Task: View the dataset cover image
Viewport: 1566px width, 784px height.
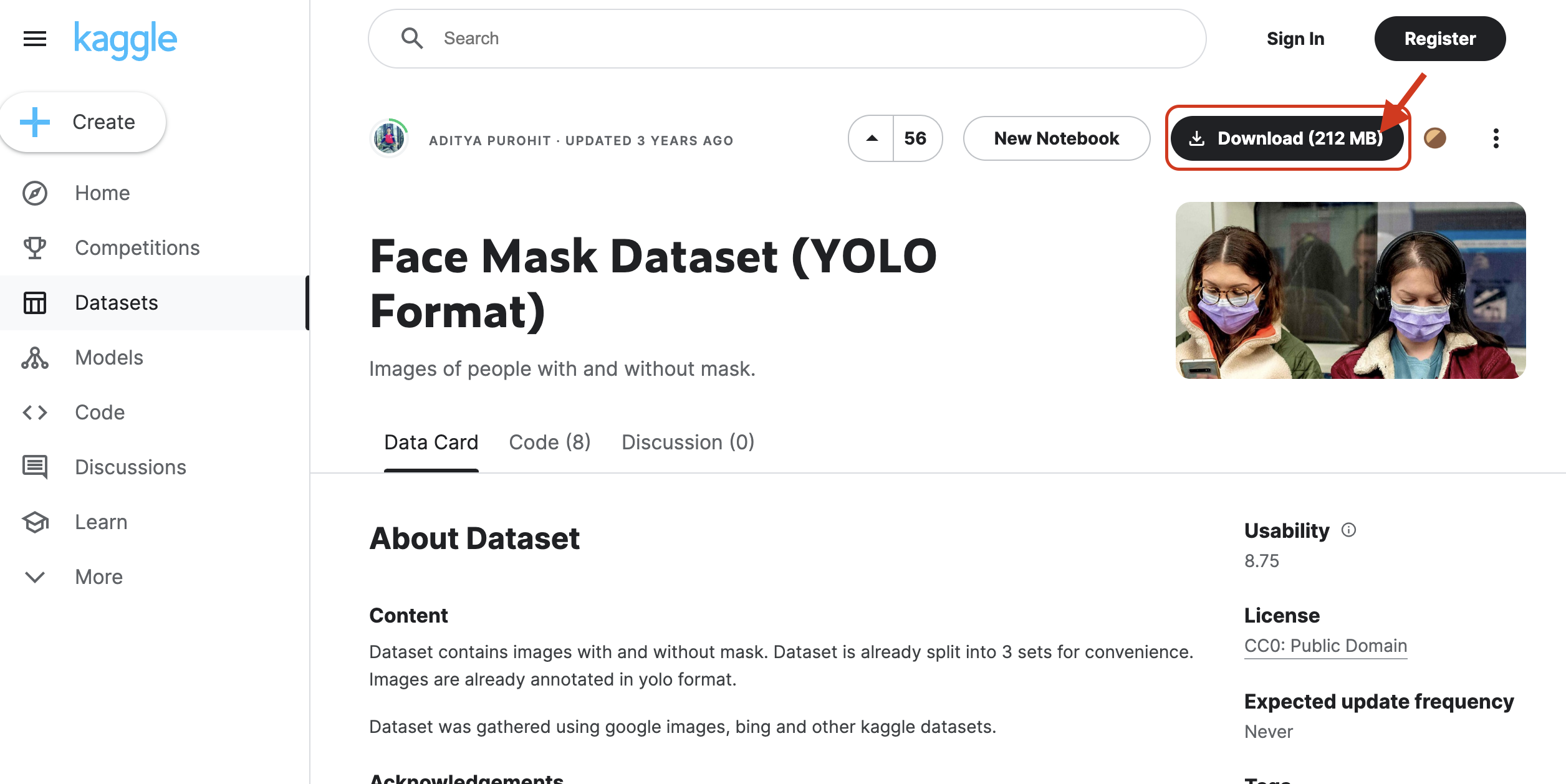Action: (1350, 290)
